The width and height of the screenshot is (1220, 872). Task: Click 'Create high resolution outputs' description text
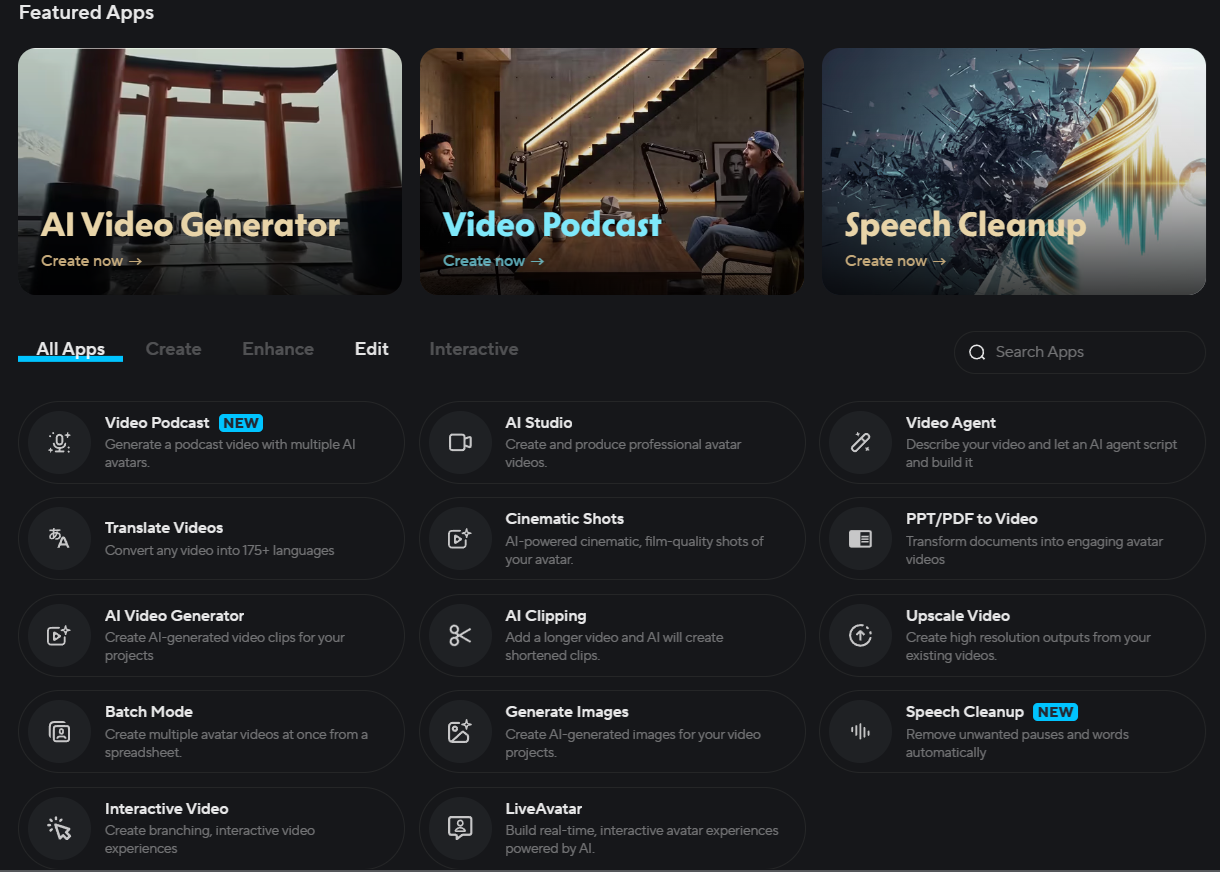tap(1028, 646)
